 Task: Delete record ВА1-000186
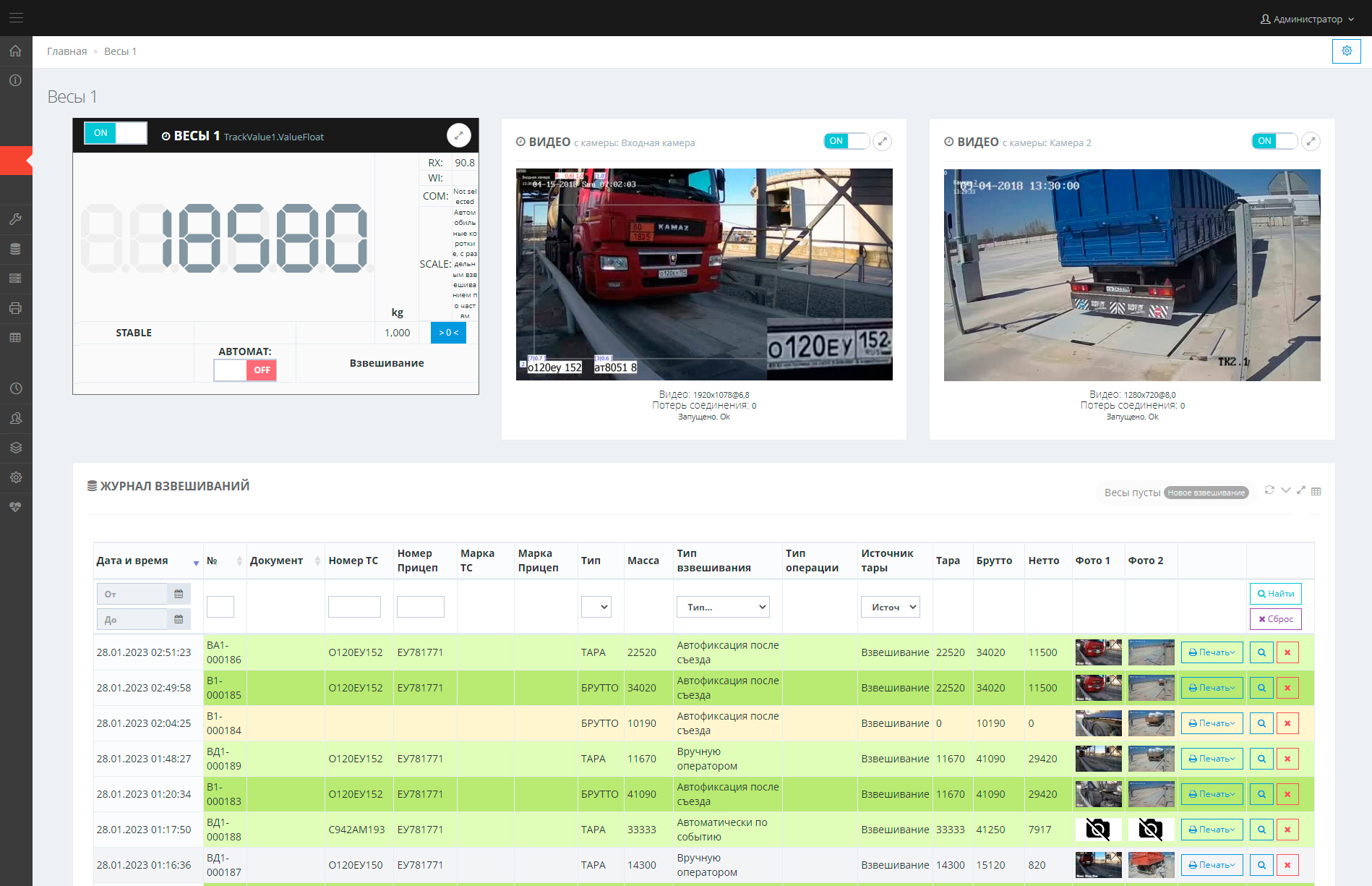pos(1287,652)
